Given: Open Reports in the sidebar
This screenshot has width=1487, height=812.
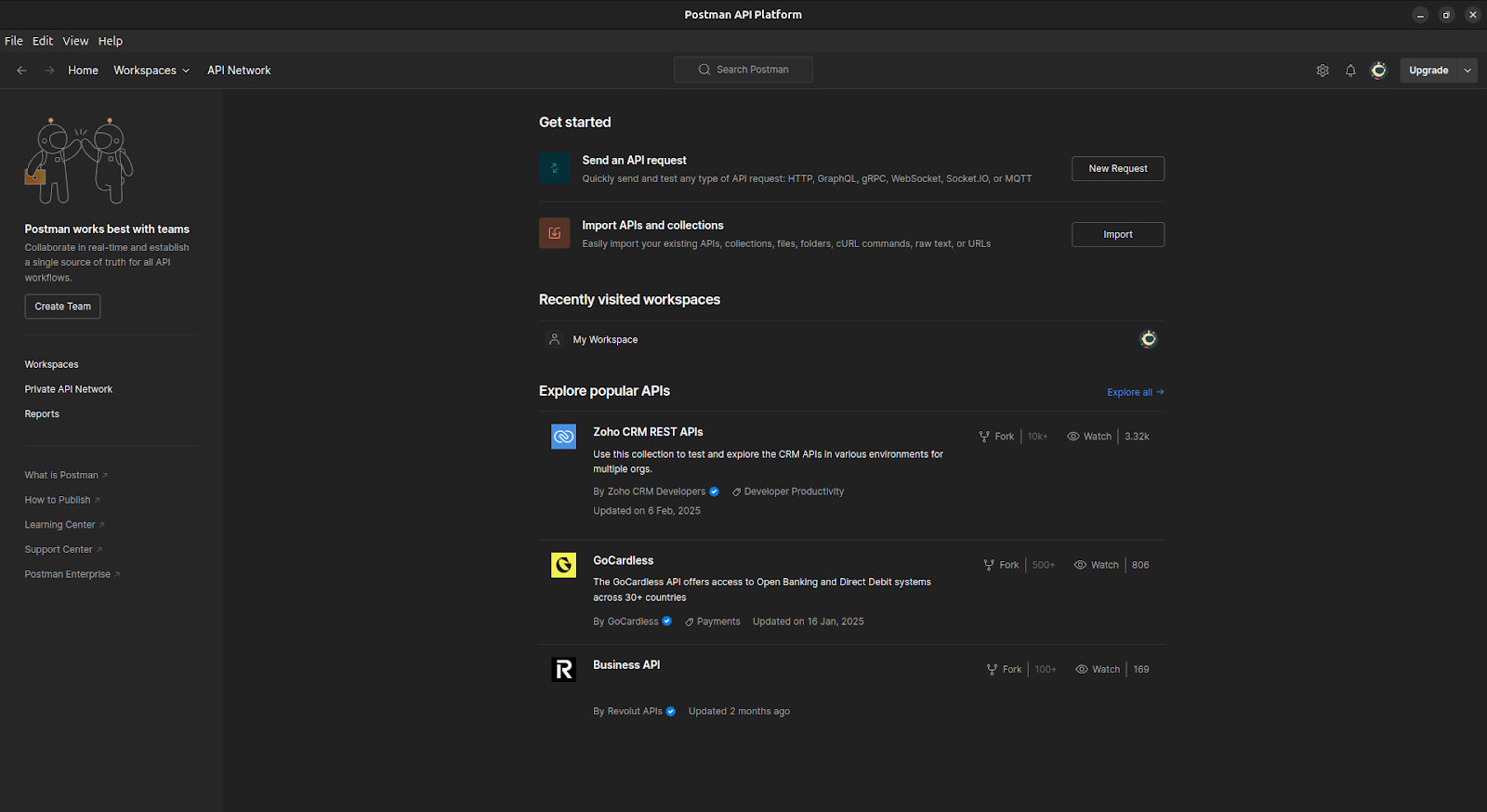Looking at the screenshot, I should [42, 414].
